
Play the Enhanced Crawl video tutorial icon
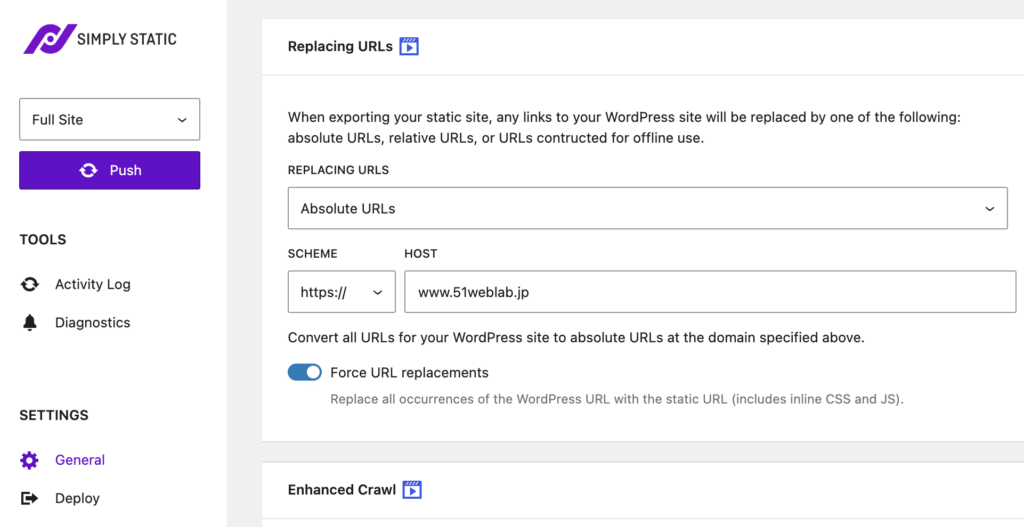pos(412,490)
